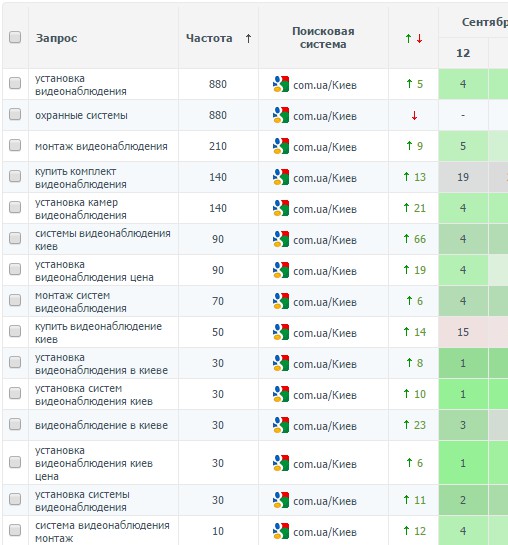Click Google icon in охранные системы row

281,115
